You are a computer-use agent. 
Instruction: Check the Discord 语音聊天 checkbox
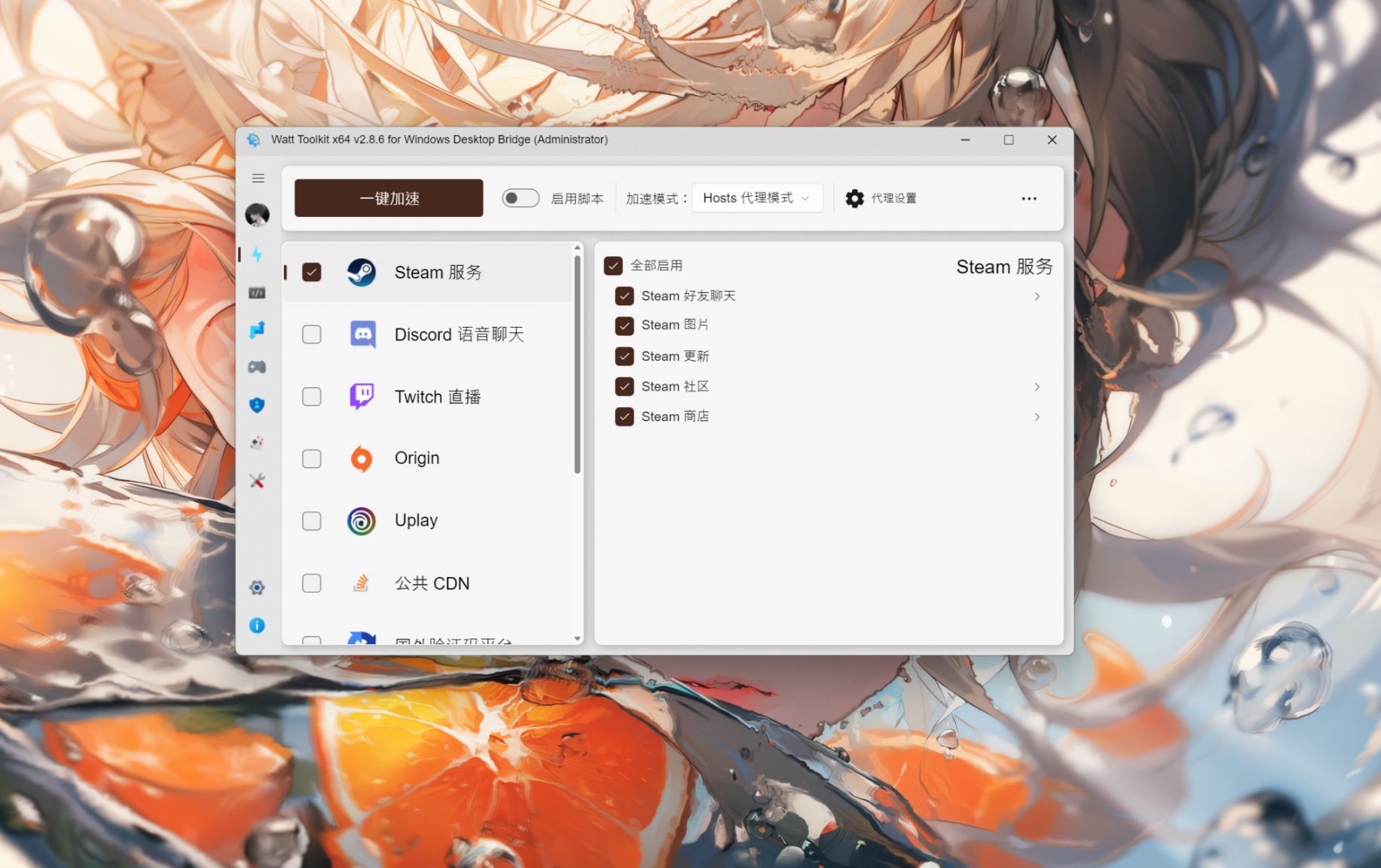coord(312,334)
